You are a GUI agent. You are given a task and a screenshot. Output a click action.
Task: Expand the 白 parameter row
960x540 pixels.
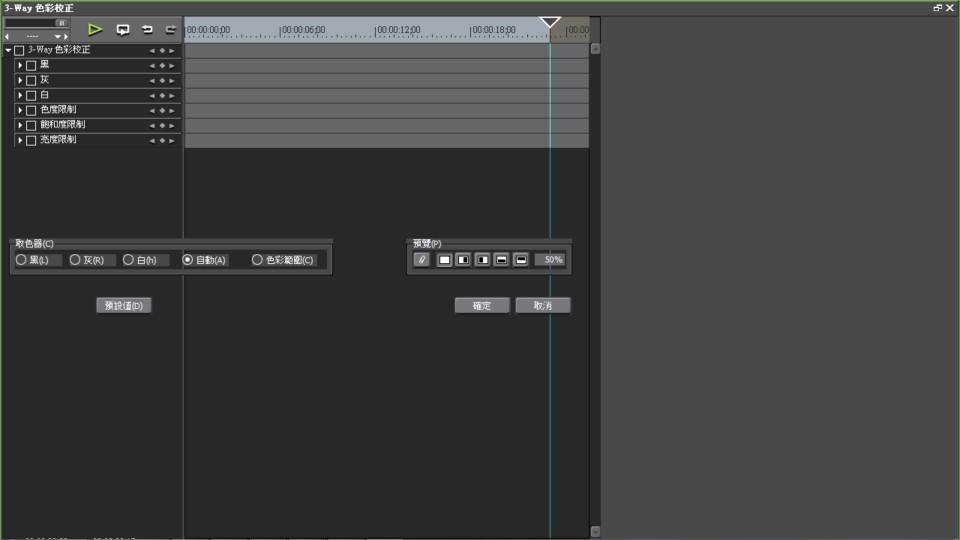coord(20,95)
